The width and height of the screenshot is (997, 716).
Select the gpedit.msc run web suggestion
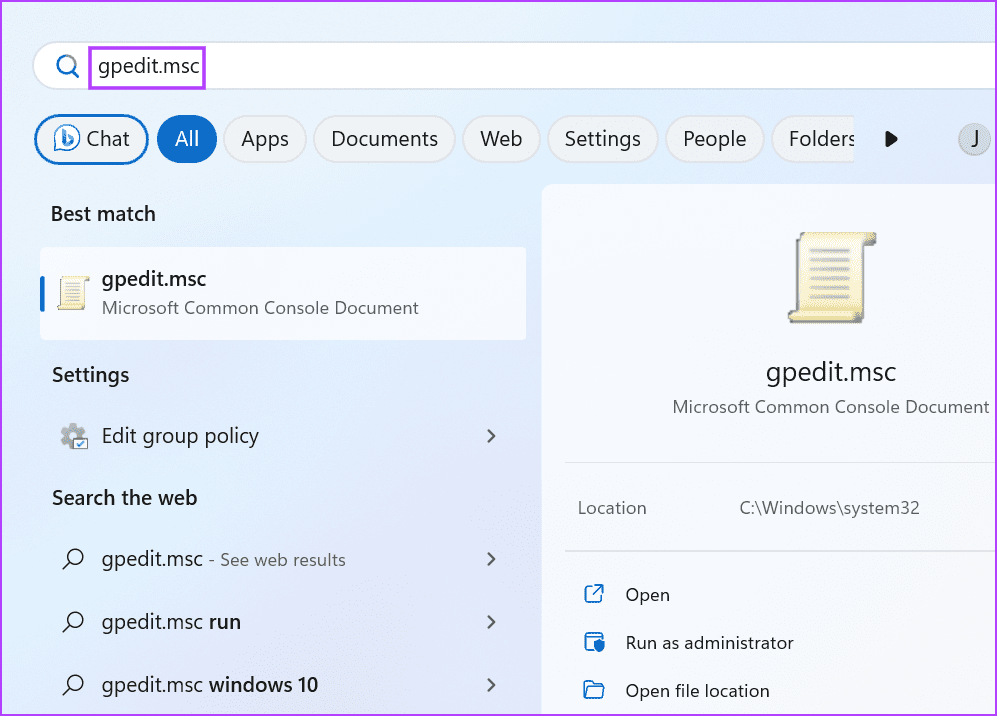coord(283,622)
